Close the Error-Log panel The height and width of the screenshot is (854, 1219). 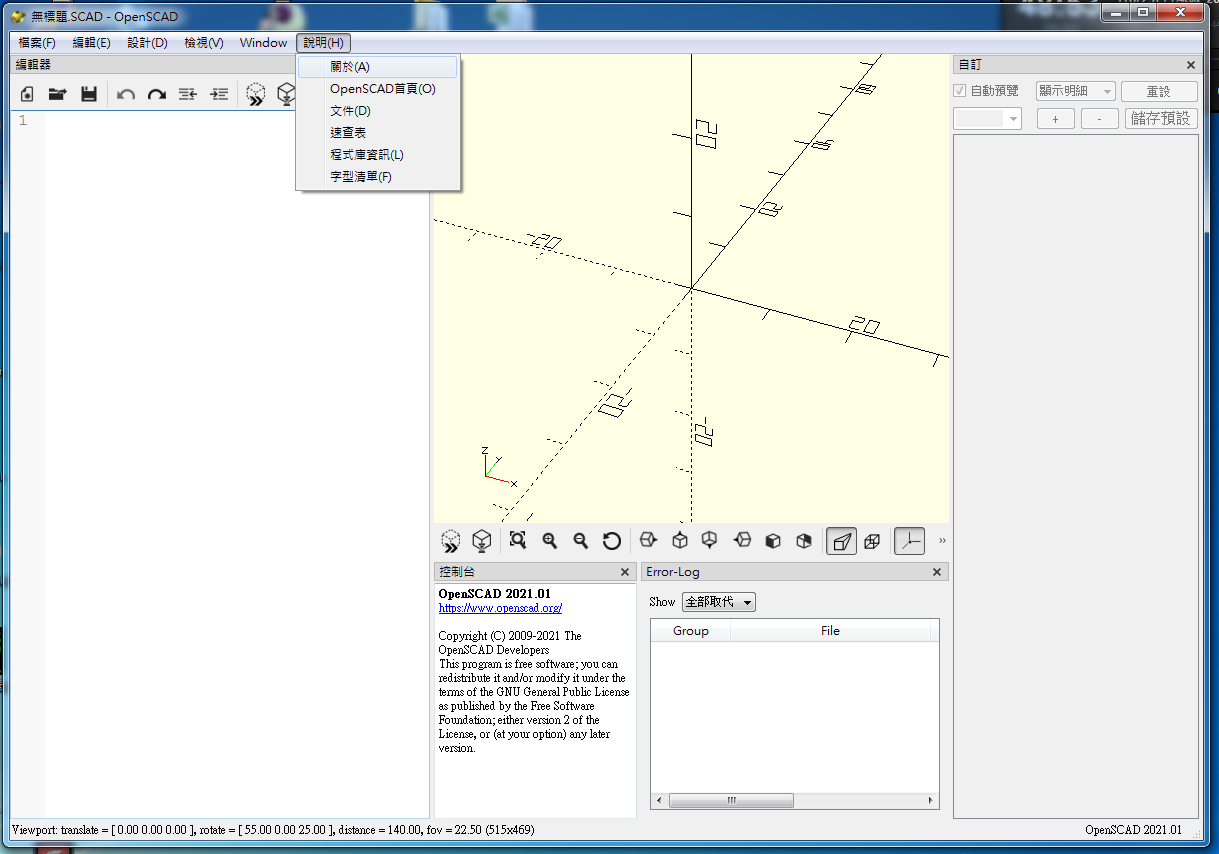point(937,572)
